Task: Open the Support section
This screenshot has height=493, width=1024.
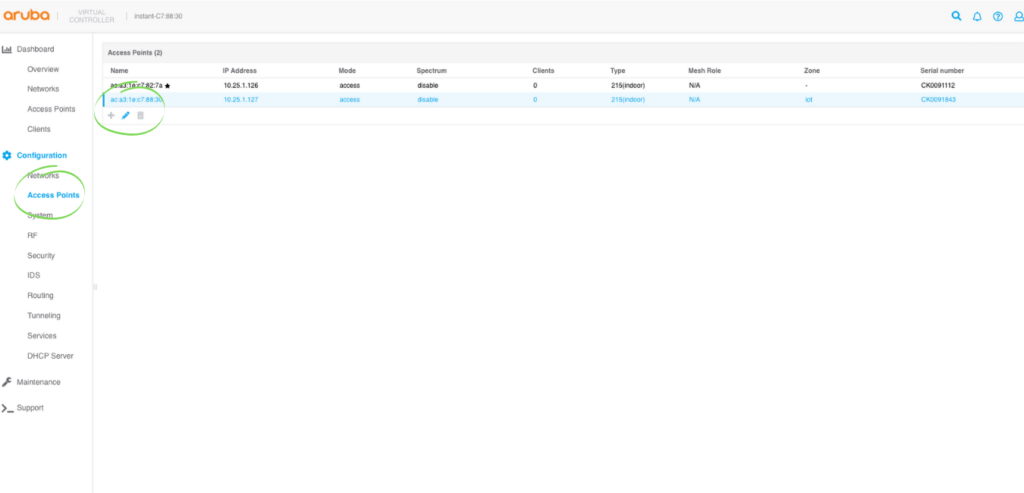Action: [x=30, y=408]
